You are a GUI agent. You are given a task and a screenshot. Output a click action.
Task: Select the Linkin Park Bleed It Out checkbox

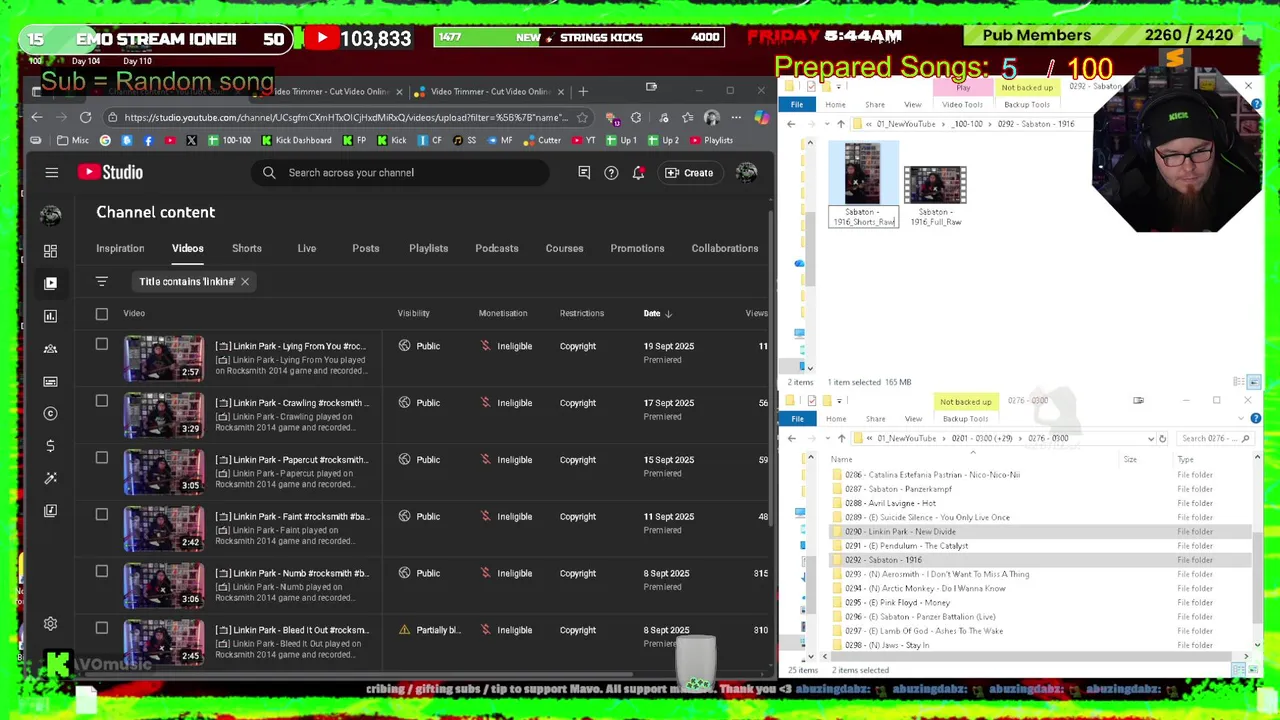click(x=101, y=629)
